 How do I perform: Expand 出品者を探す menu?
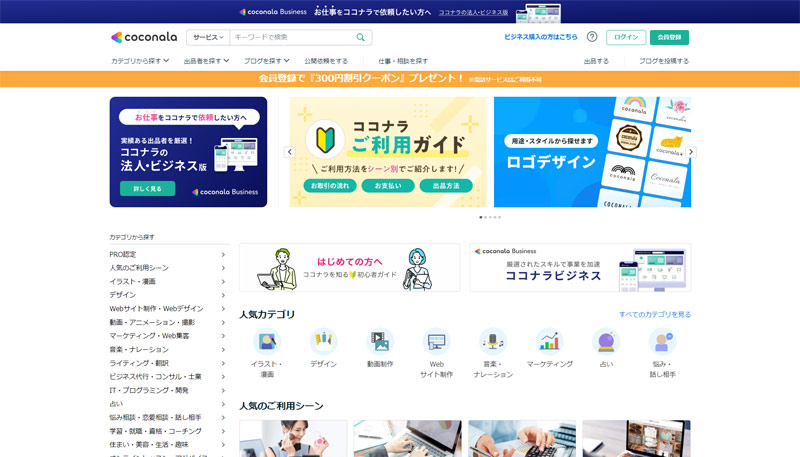pos(206,61)
